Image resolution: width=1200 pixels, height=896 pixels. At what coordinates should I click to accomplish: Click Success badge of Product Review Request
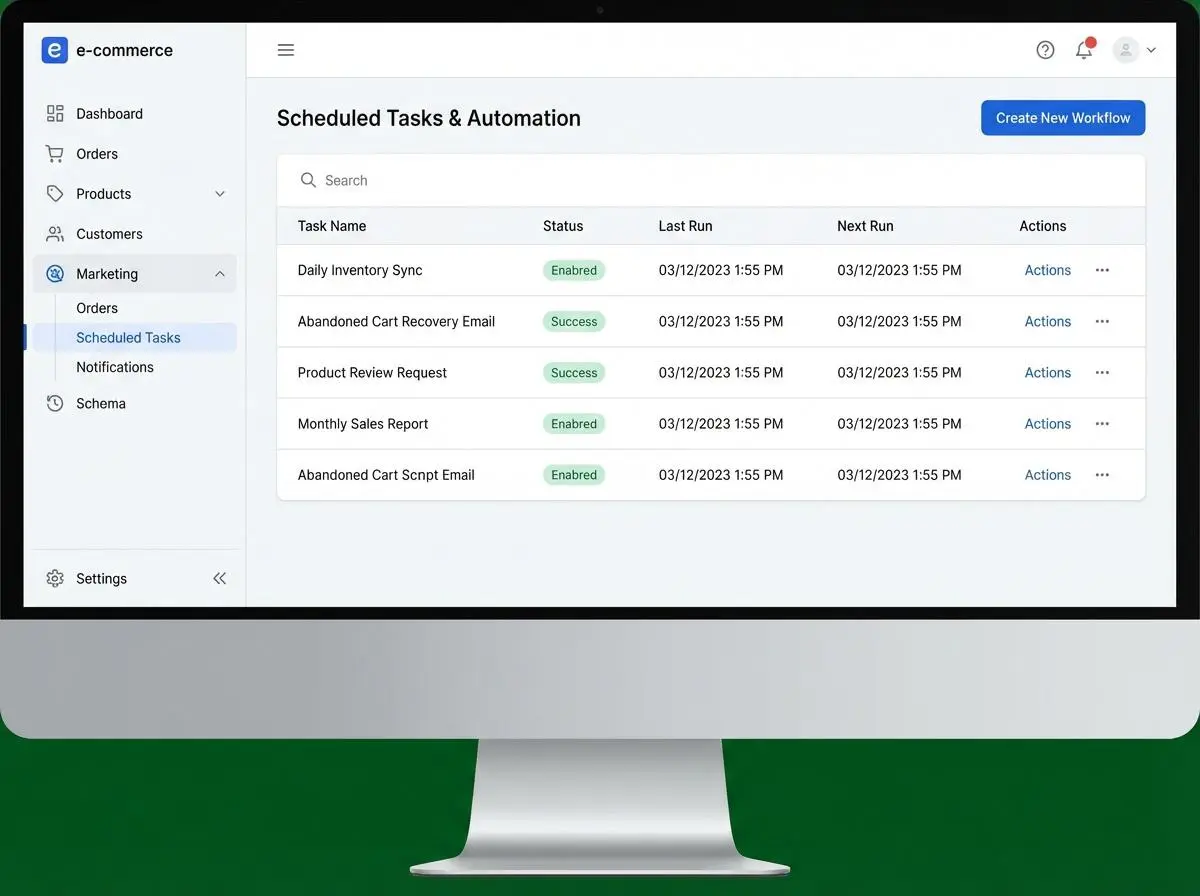pos(574,372)
